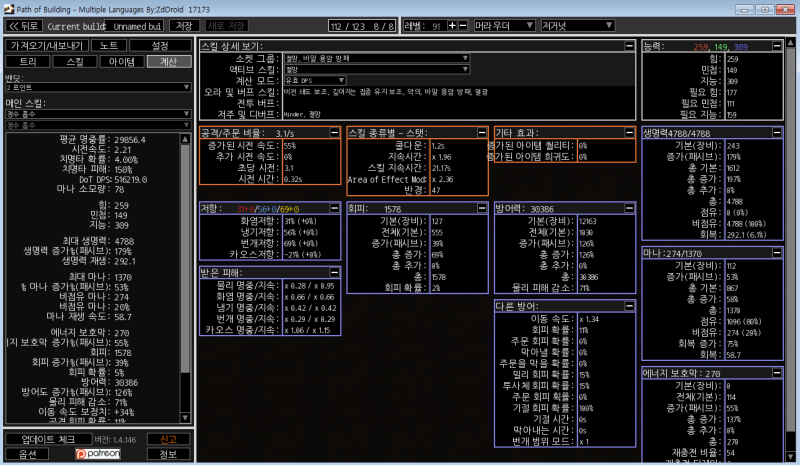The width and height of the screenshot is (800, 465).
Task: Click the 신고 report button
Action: coord(168,439)
